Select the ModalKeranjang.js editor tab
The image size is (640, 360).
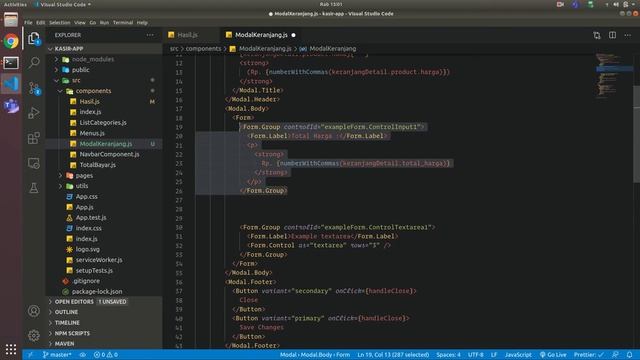click(261, 35)
